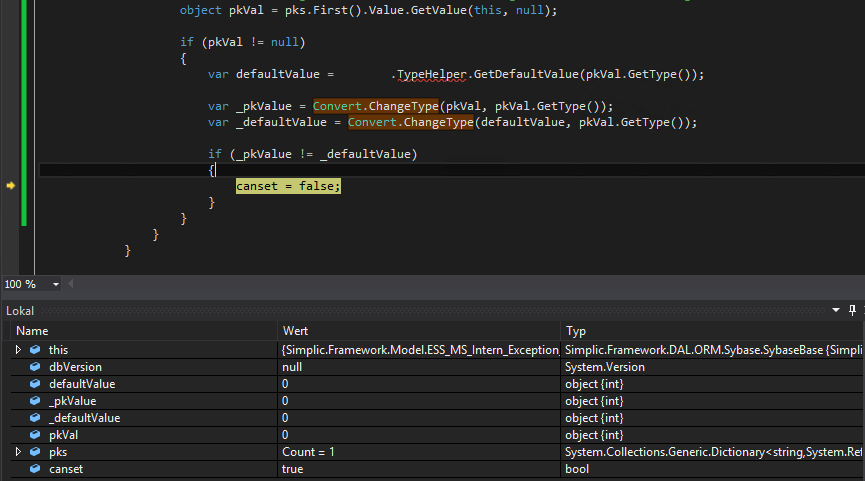Click the 'Count = 1' value of pks

click(308, 452)
